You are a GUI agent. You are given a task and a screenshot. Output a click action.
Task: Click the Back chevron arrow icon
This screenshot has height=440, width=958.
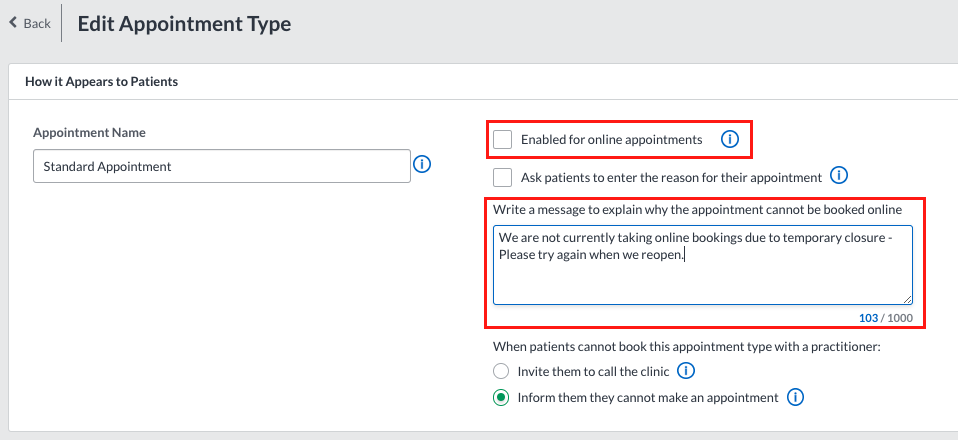[13, 23]
